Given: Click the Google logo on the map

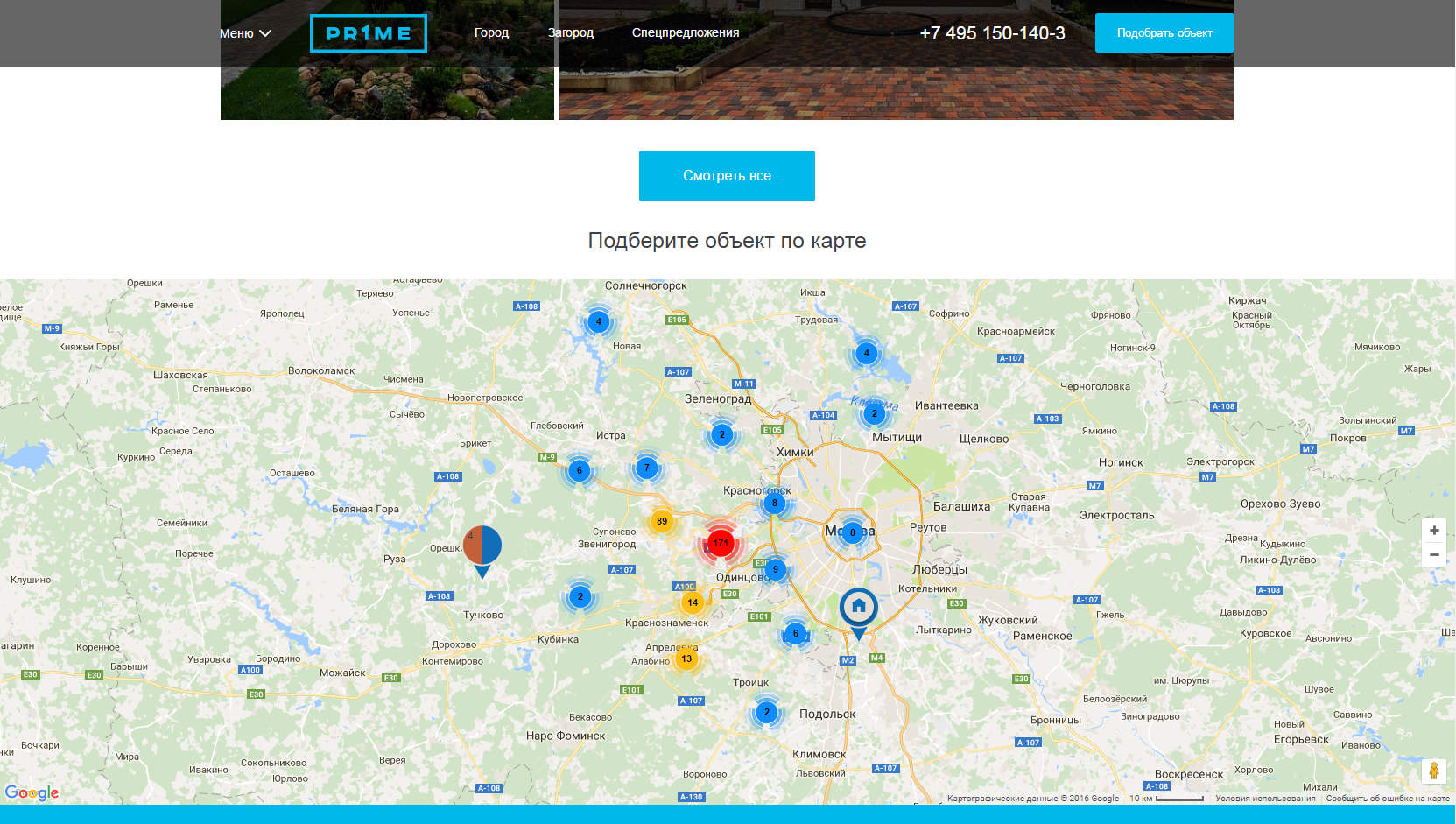Looking at the screenshot, I should 32,792.
